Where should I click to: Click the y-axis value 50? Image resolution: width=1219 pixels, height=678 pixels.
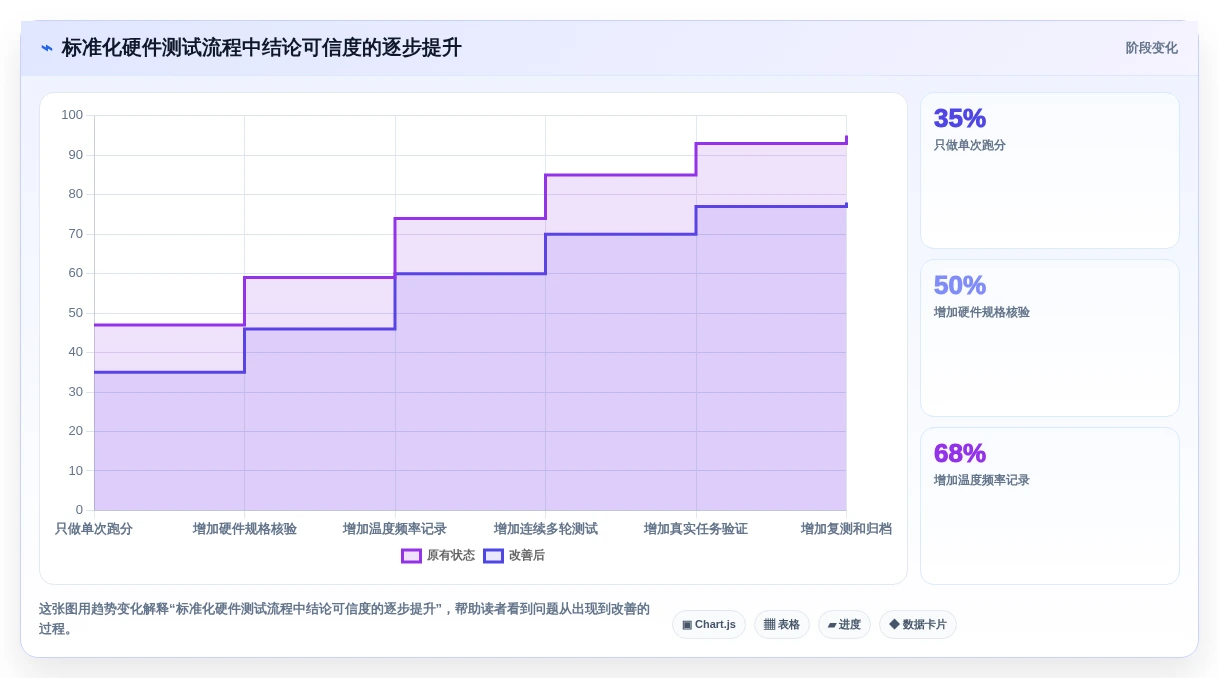click(76, 313)
